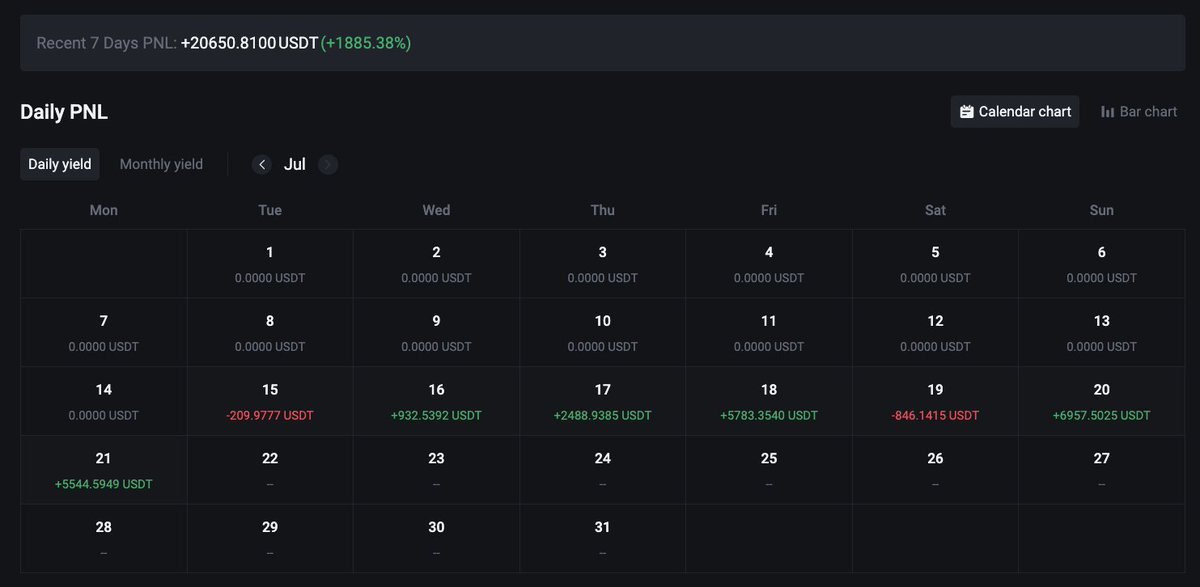The image size is (1200, 587).
Task: Click the July 13 calendar cell
Action: (x=1101, y=333)
